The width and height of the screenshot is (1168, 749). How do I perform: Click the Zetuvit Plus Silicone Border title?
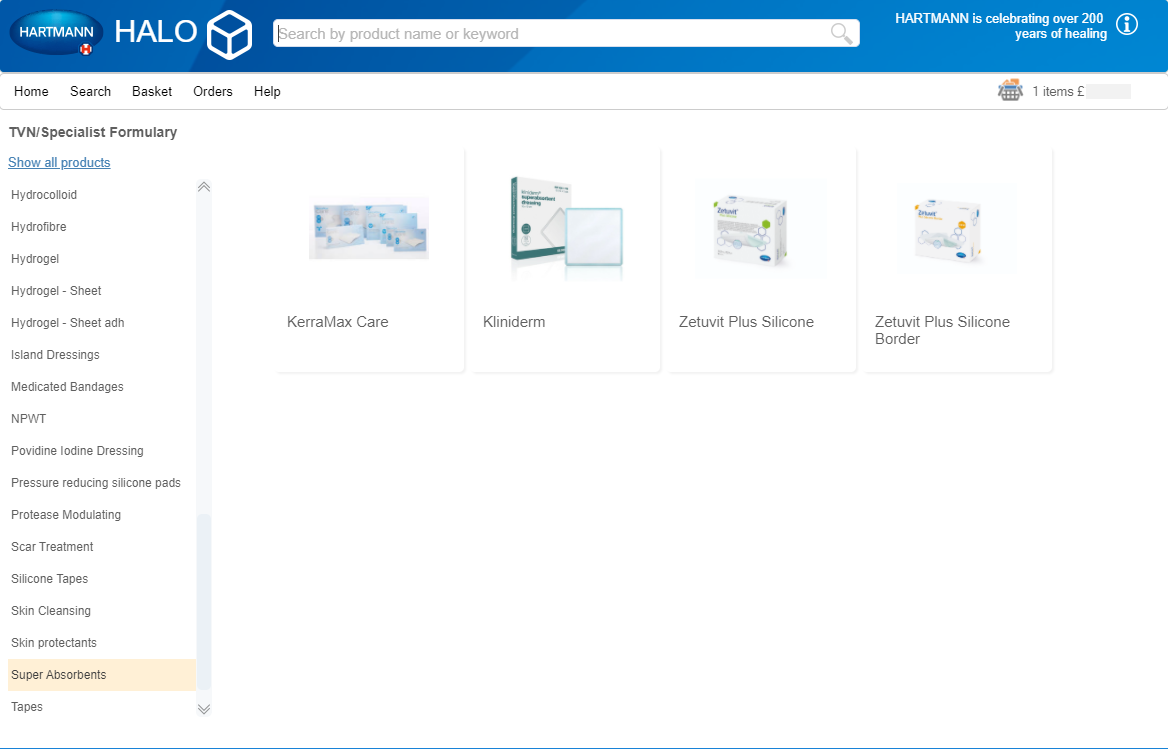click(942, 331)
